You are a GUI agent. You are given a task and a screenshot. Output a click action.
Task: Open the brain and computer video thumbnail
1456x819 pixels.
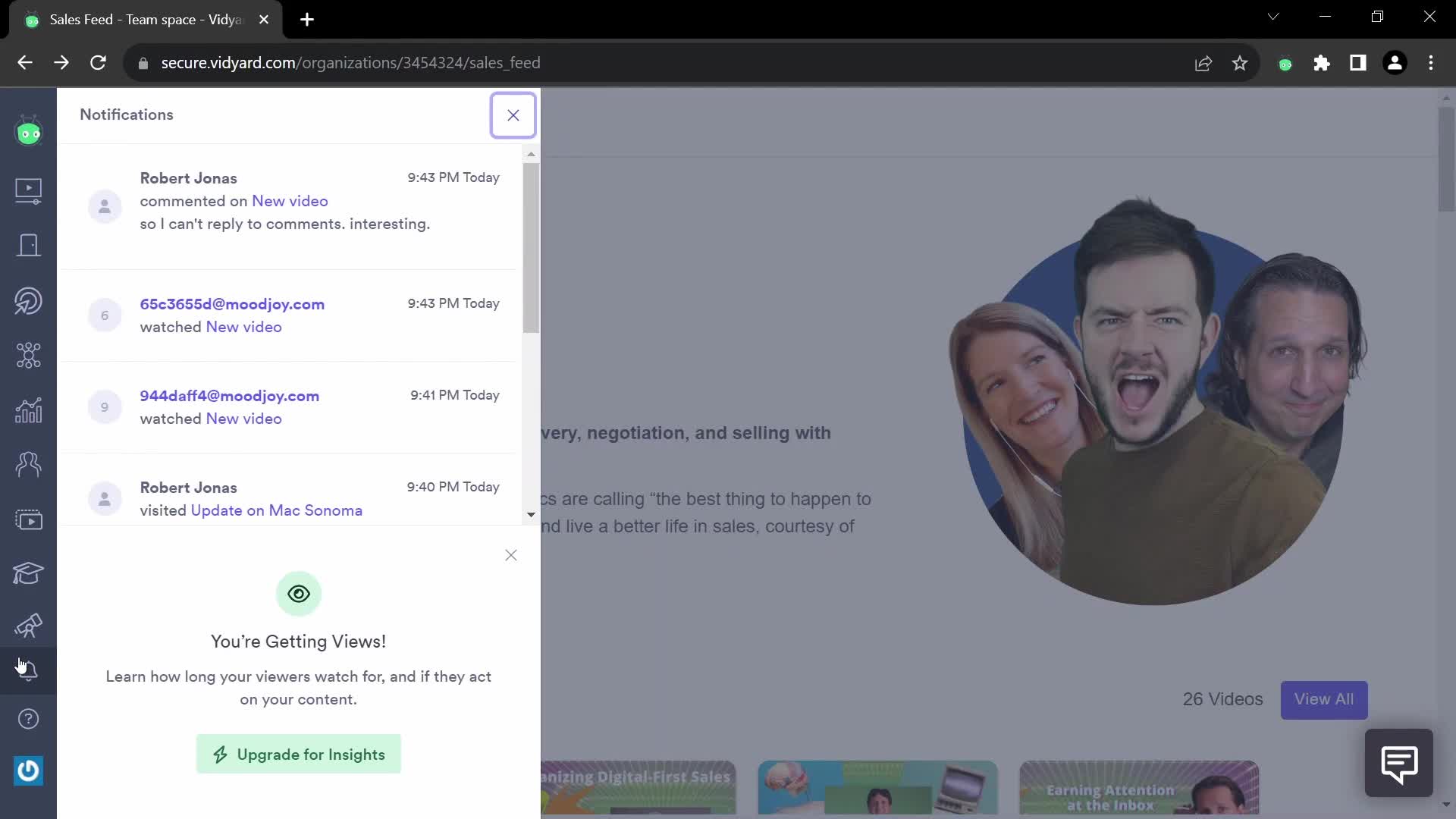[x=877, y=788]
